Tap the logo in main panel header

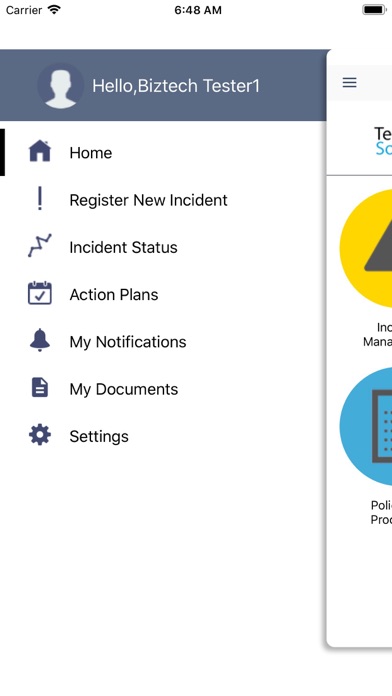(x=383, y=141)
